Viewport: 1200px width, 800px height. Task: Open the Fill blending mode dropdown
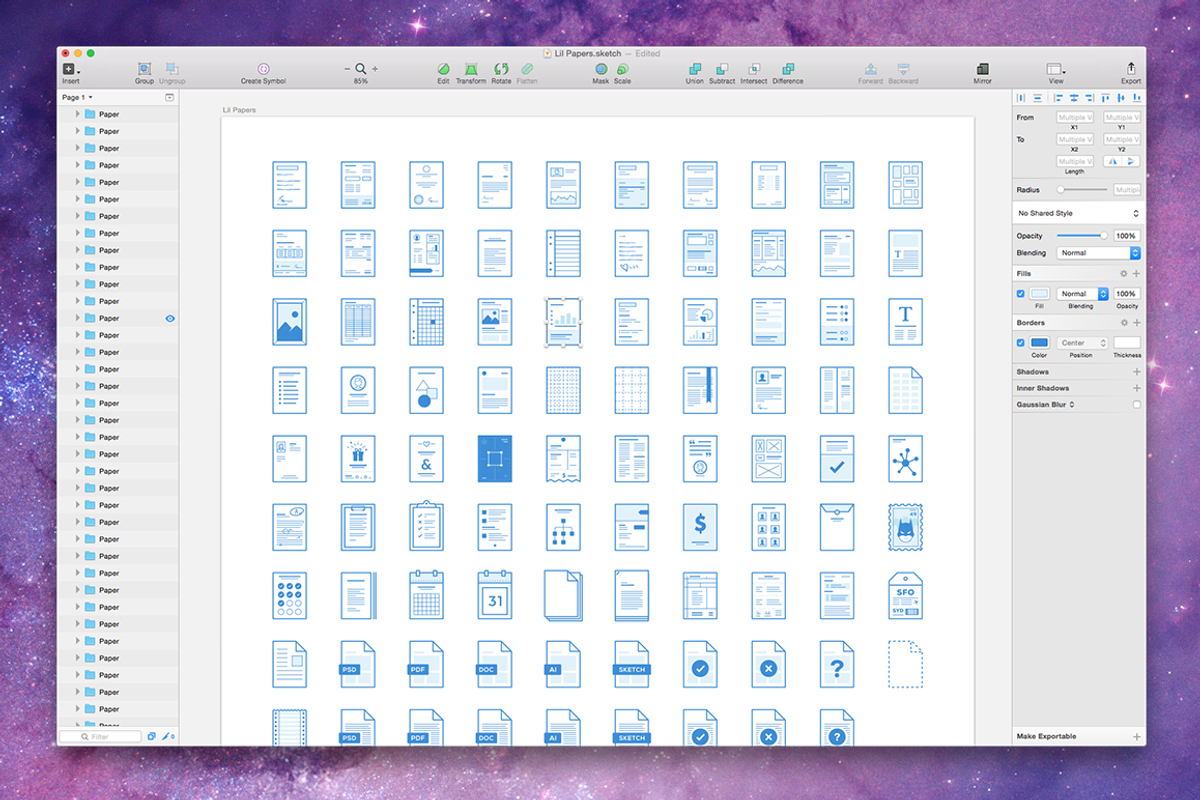(x=1082, y=294)
